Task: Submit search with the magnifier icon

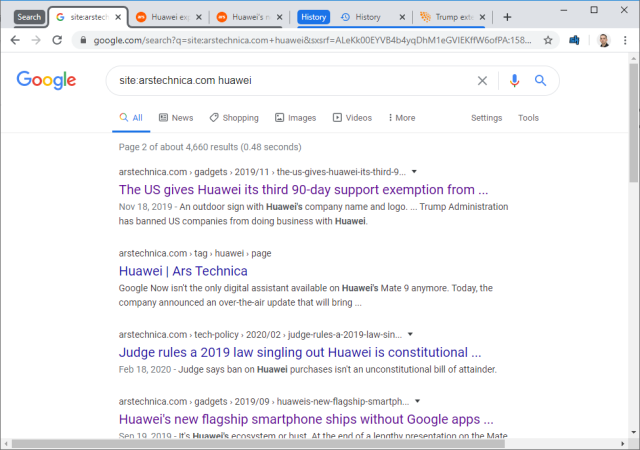Action: [540, 80]
